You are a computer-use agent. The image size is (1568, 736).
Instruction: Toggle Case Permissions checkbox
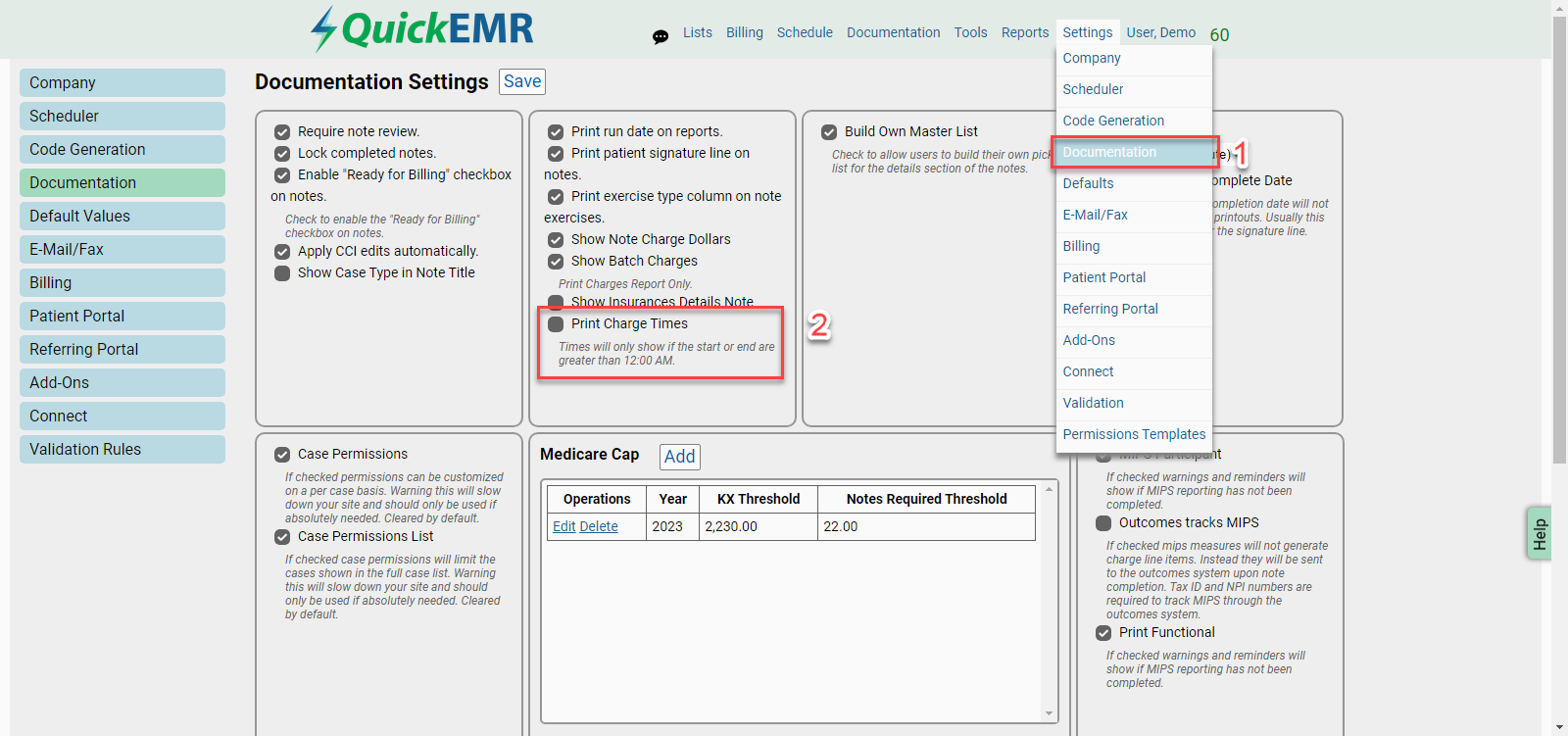pyautogui.click(x=282, y=455)
